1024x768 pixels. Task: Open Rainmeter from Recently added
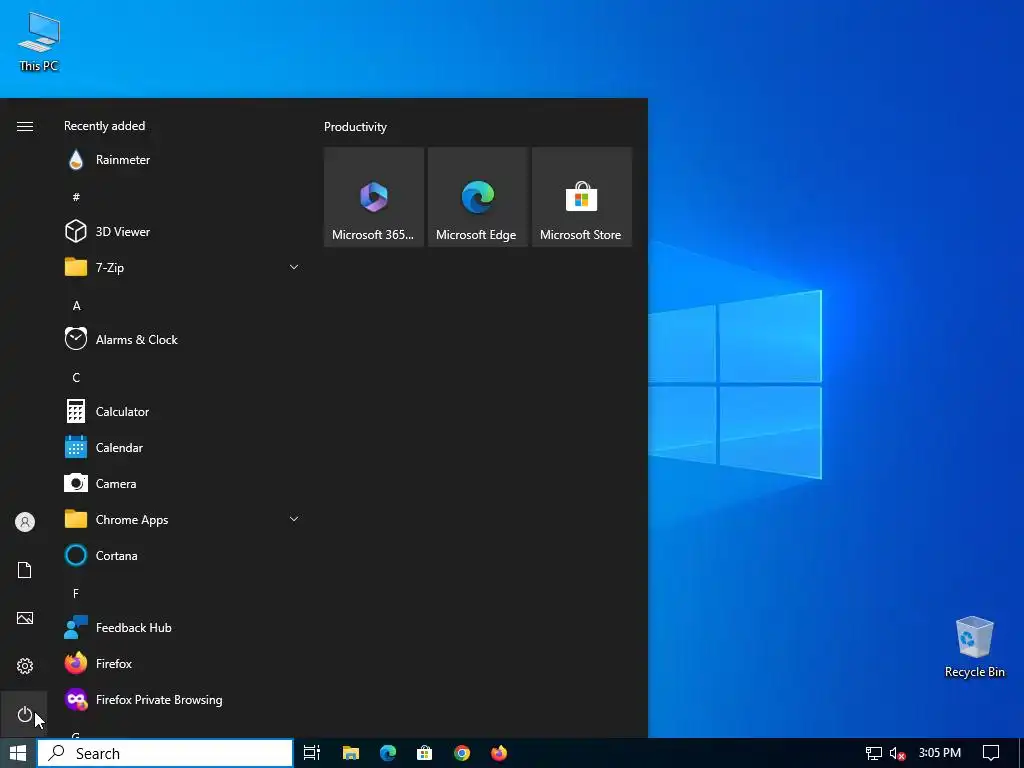(183, 160)
